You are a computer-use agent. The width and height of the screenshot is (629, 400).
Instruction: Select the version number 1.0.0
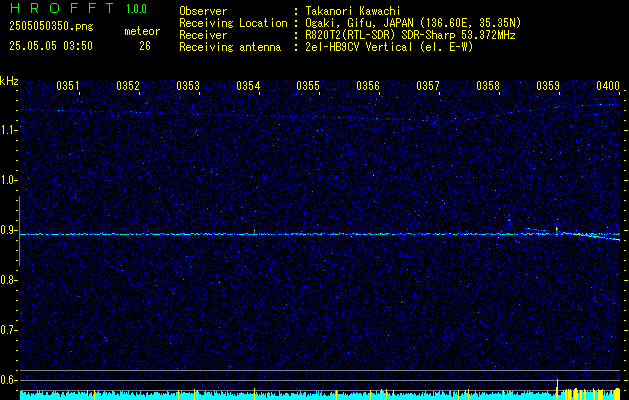click(x=136, y=9)
